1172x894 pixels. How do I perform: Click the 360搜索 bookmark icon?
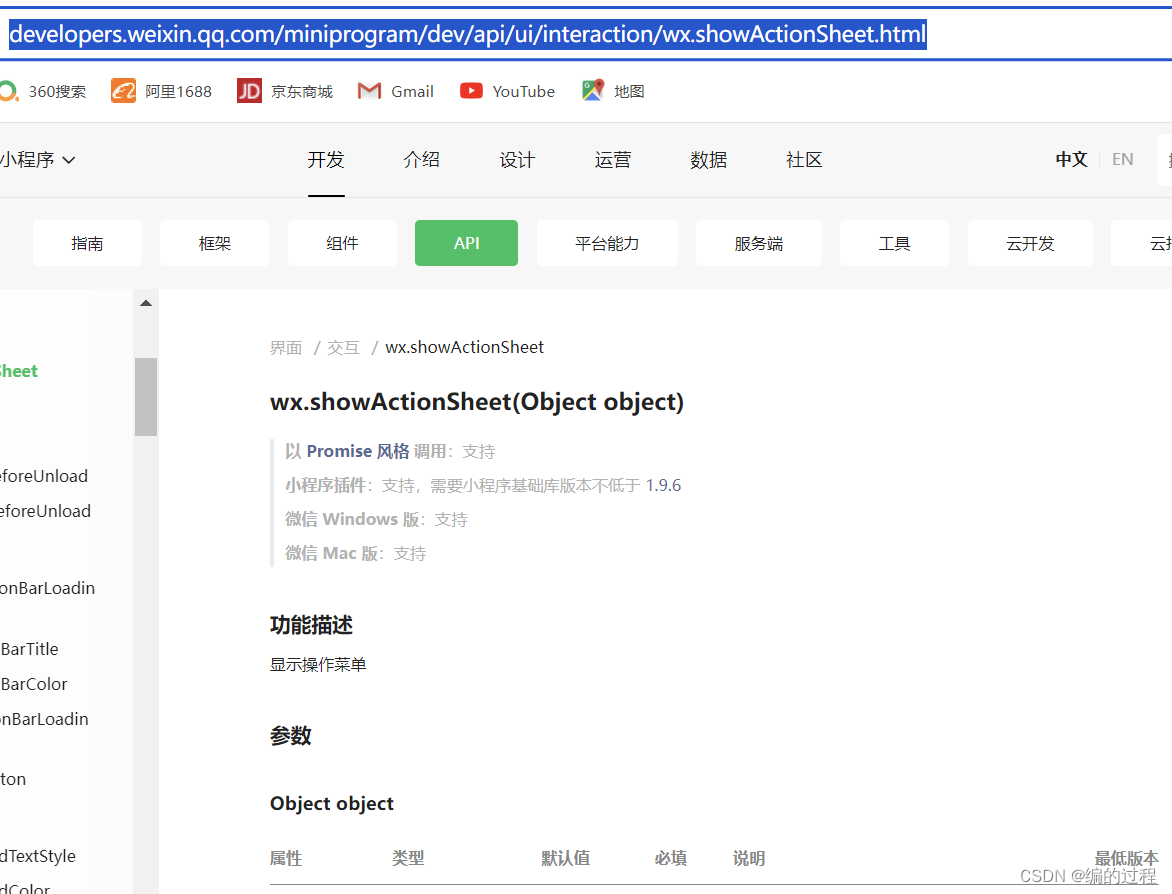click(x=9, y=91)
